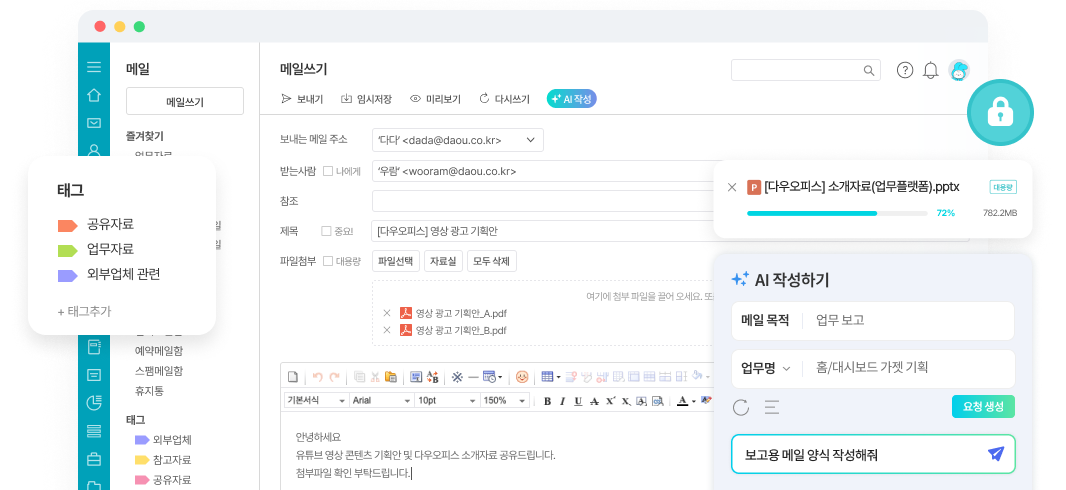Cancel the pptx file upload

click(732, 187)
